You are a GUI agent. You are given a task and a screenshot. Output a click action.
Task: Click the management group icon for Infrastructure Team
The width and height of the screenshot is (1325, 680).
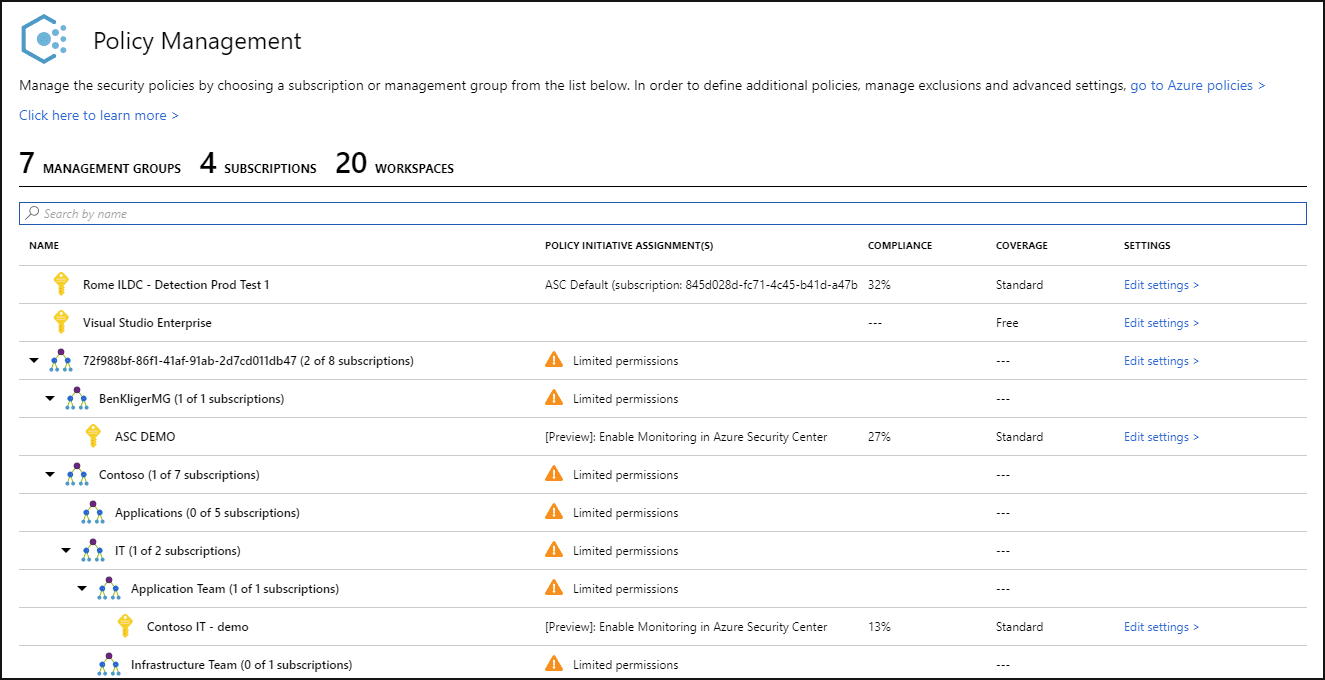point(109,664)
